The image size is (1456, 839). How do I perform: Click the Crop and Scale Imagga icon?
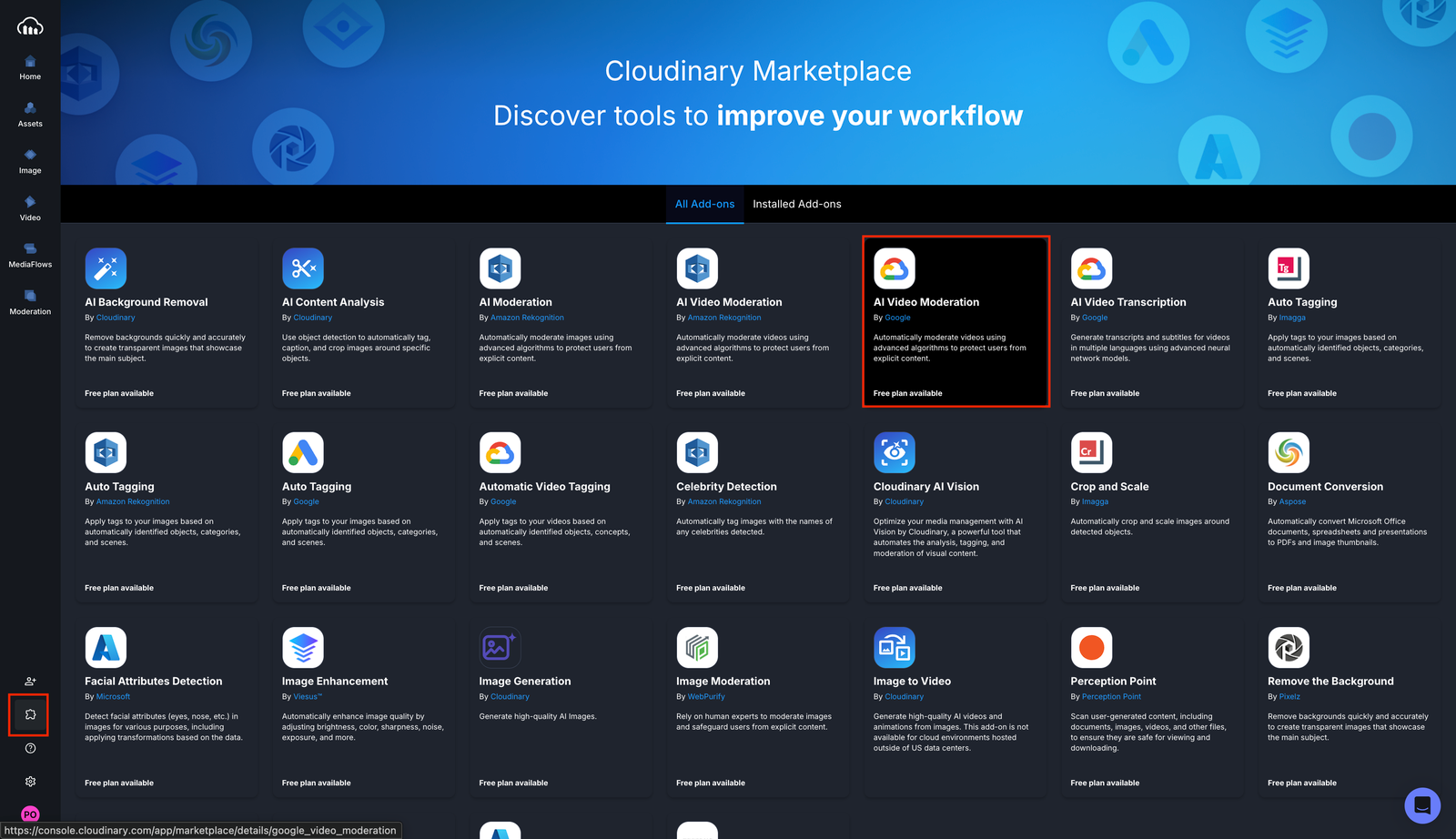[x=1092, y=452]
